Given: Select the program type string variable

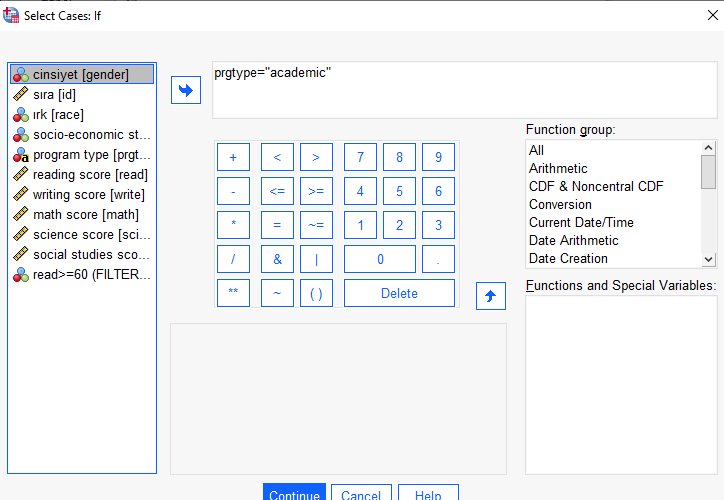Looking at the screenshot, I should (82, 155).
